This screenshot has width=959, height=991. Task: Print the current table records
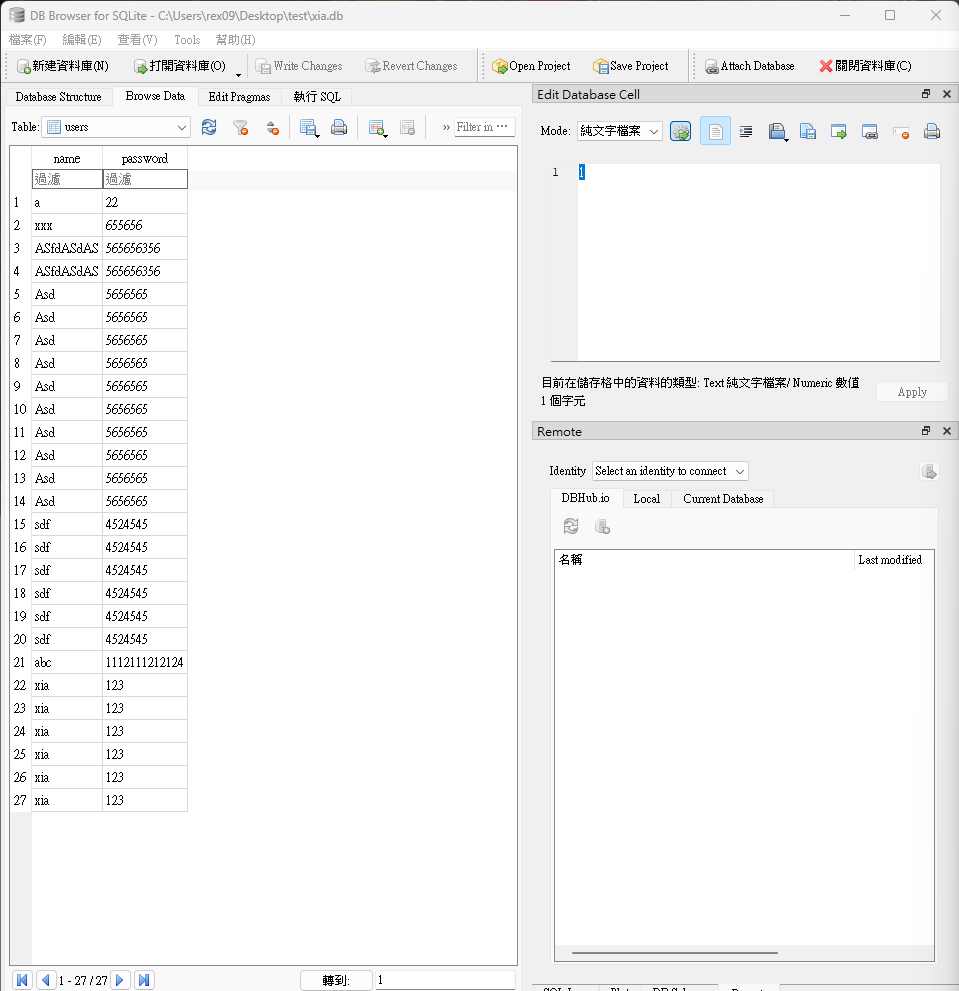coord(339,127)
